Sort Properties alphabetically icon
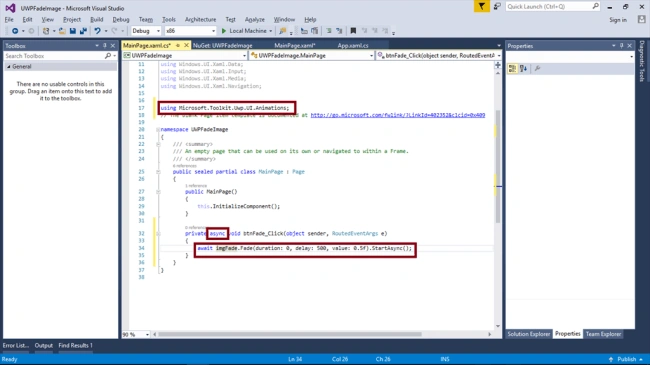Image resolution: width=650 pixels, height=365 pixels. point(524,69)
